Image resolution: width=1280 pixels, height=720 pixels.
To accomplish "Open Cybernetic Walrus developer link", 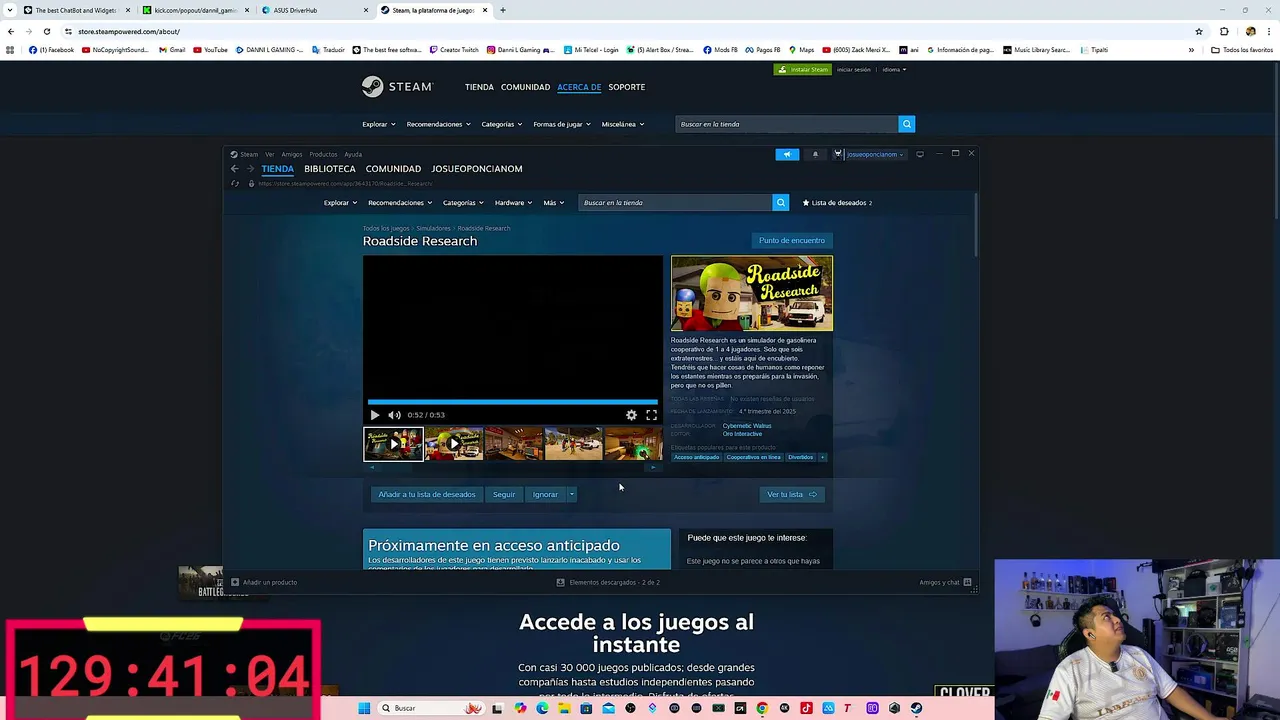I will tap(747, 426).
